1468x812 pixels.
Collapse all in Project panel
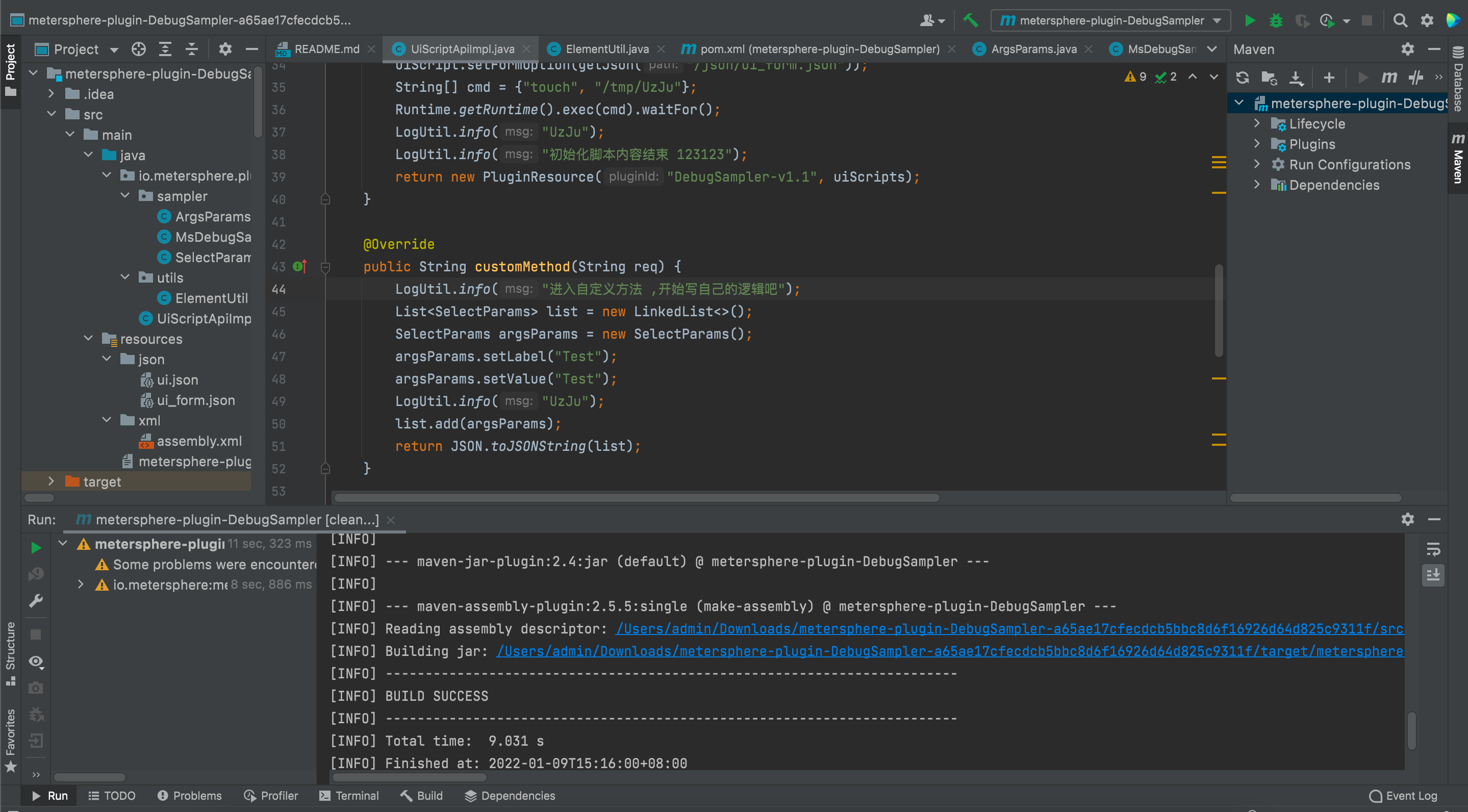192,49
